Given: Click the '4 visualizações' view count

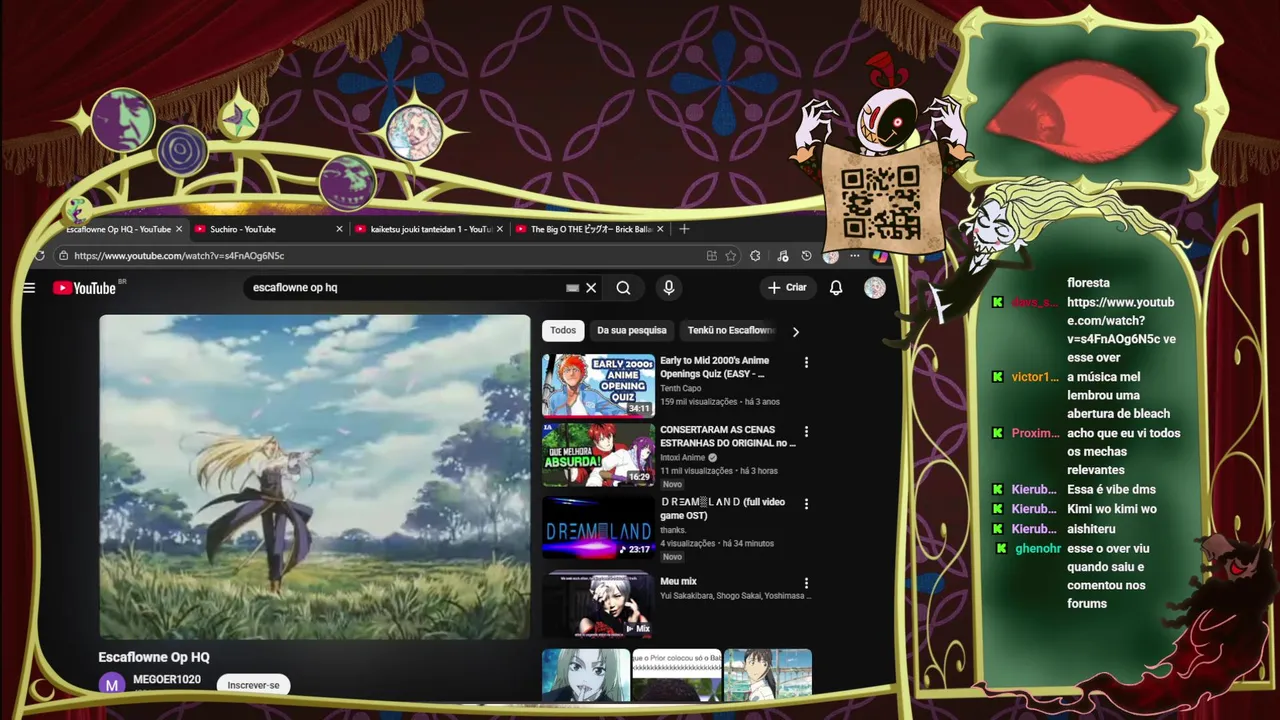Looking at the screenshot, I should pyautogui.click(x=688, y=544).
